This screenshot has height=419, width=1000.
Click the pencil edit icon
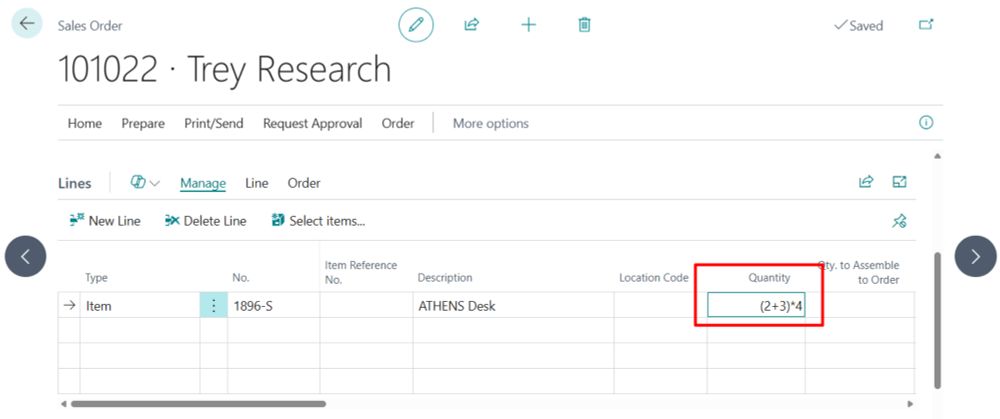tap(416, 25)
